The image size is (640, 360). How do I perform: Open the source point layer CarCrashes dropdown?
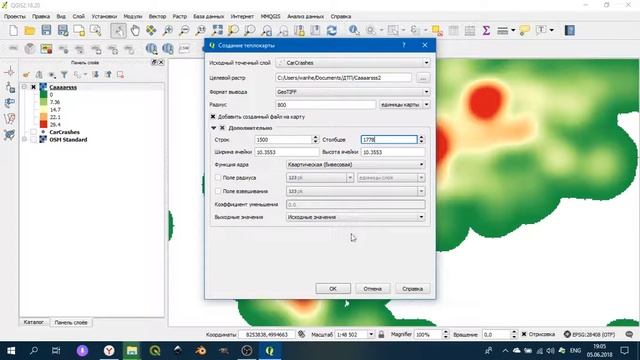(x=353, y=63)
